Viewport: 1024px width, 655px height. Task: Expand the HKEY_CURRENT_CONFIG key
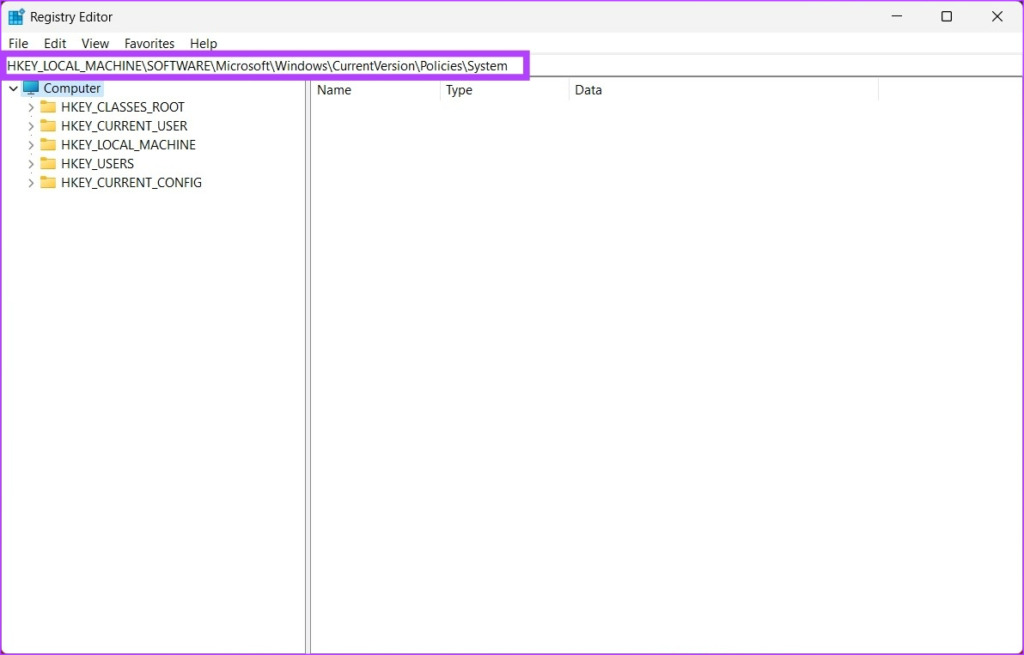point(31,183)
